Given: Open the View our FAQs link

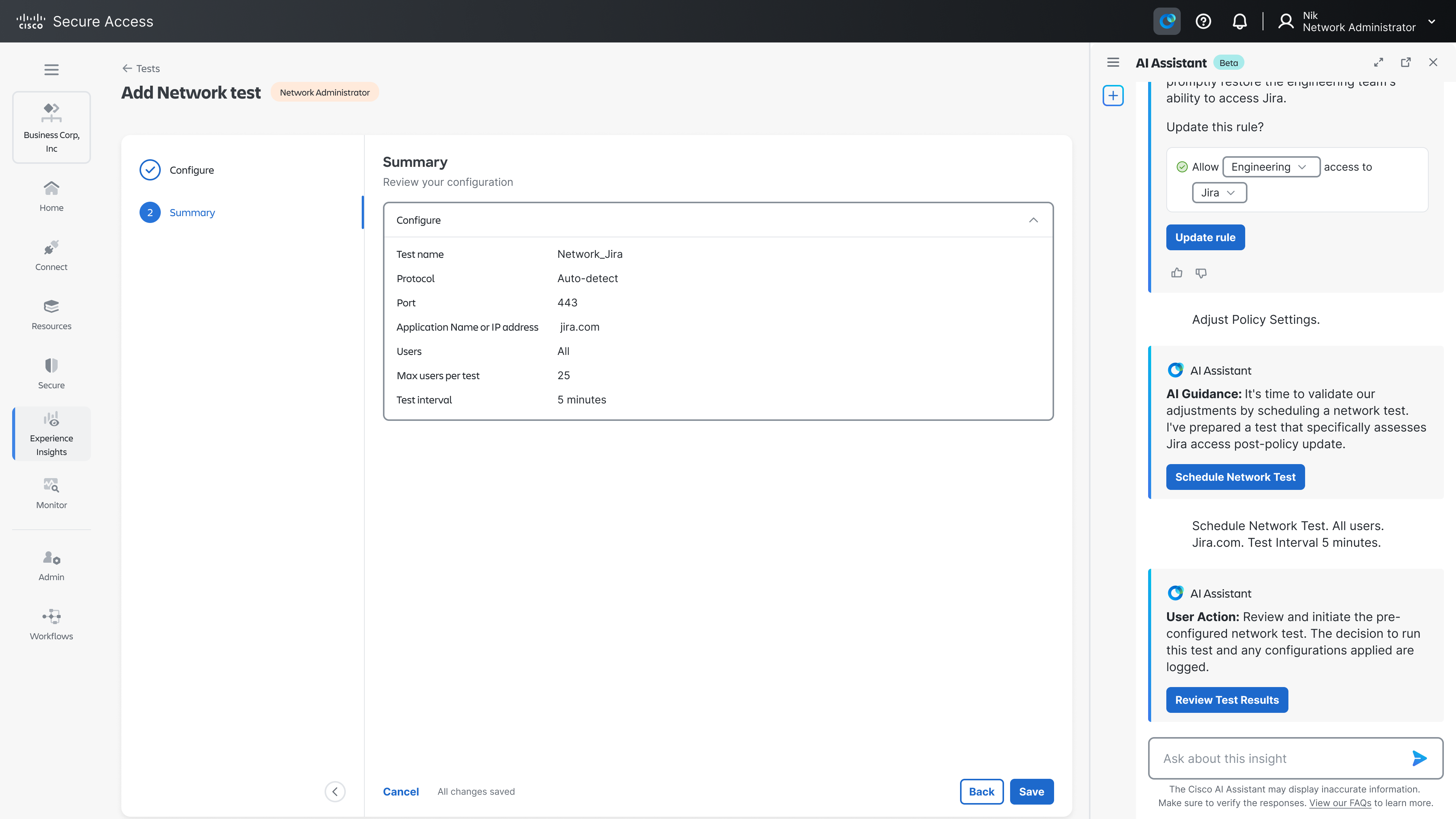Looking at the screenshot, I should [x=1340, y=803].
